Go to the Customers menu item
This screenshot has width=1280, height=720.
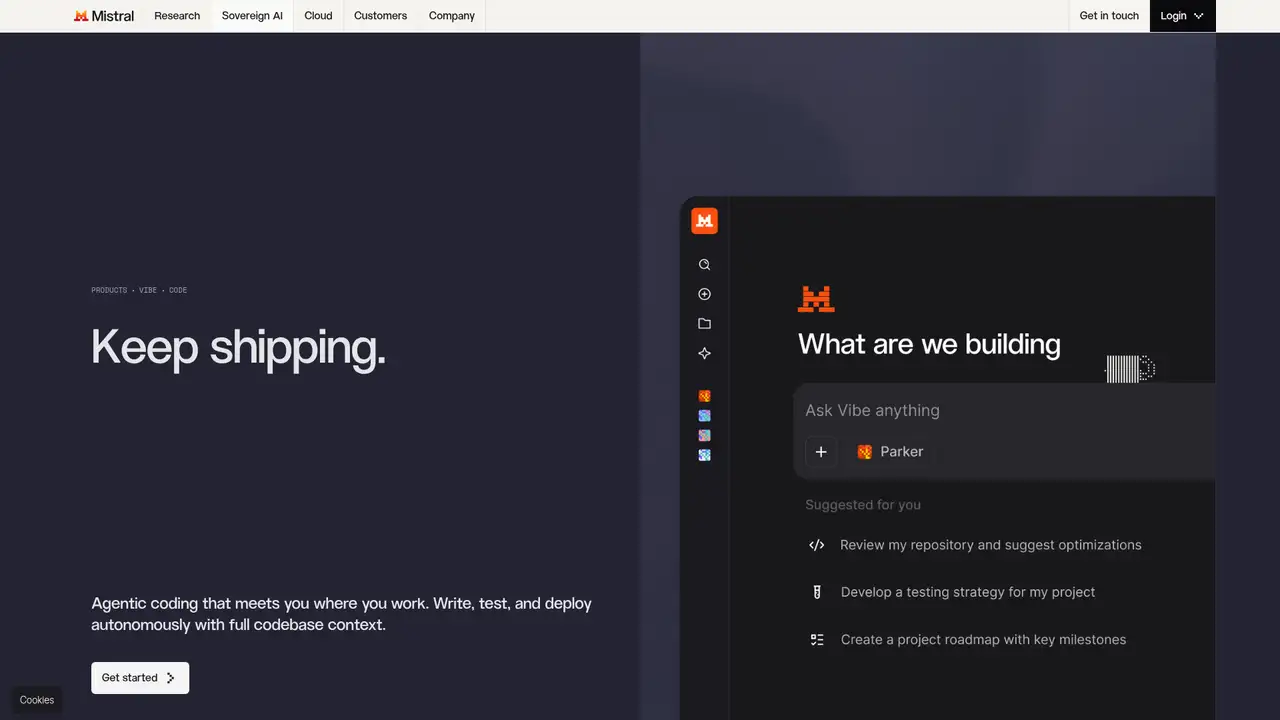click(380, 16)
